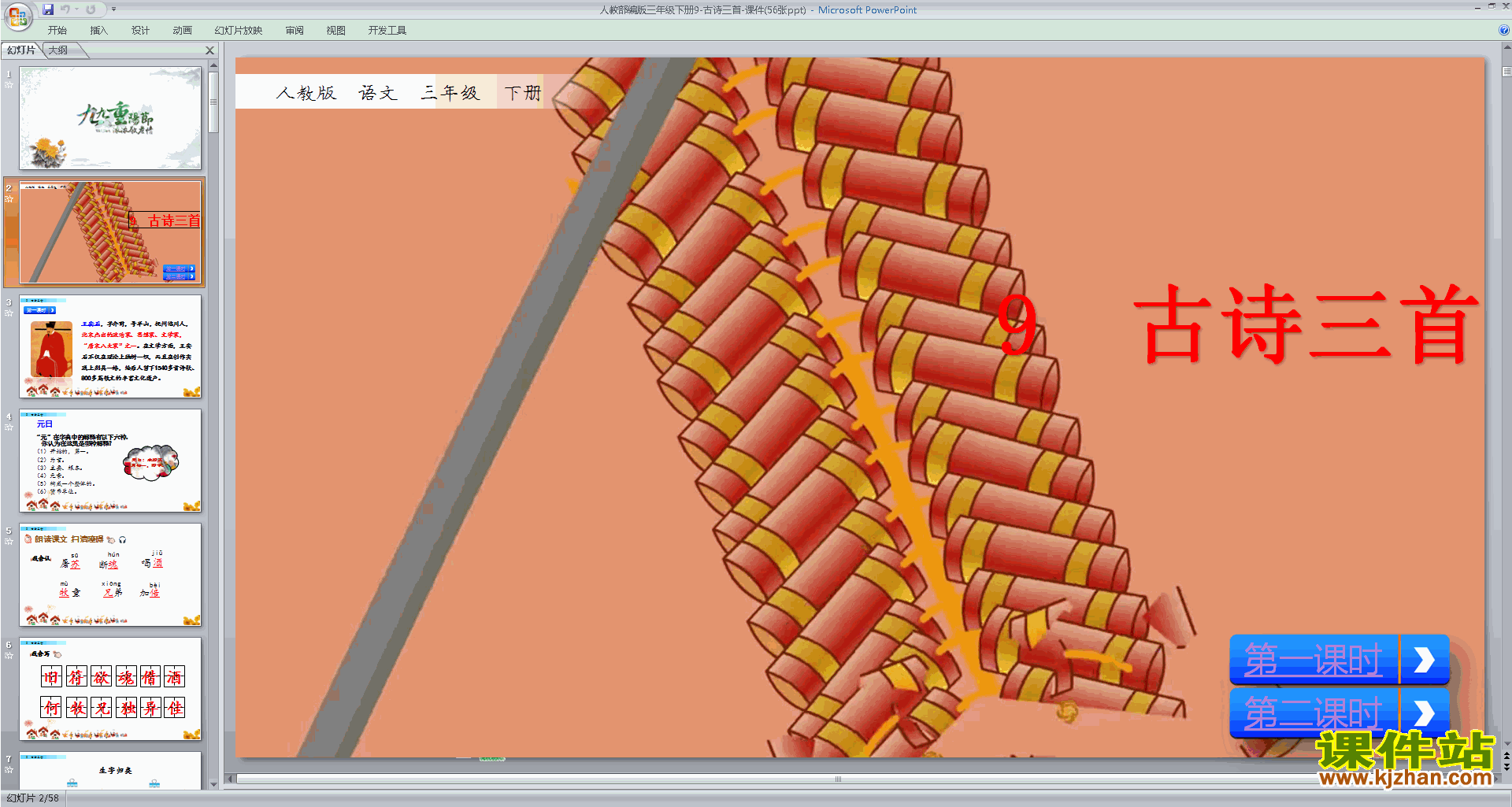
Task: Click thumbnail pane scroll up arrow
Action: (213, 65)
